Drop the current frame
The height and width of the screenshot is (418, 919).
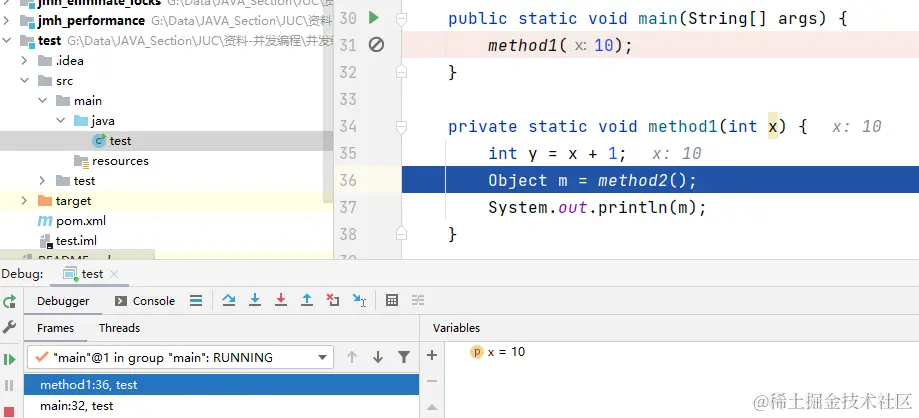pyautogui.click(x=333, y=301)
